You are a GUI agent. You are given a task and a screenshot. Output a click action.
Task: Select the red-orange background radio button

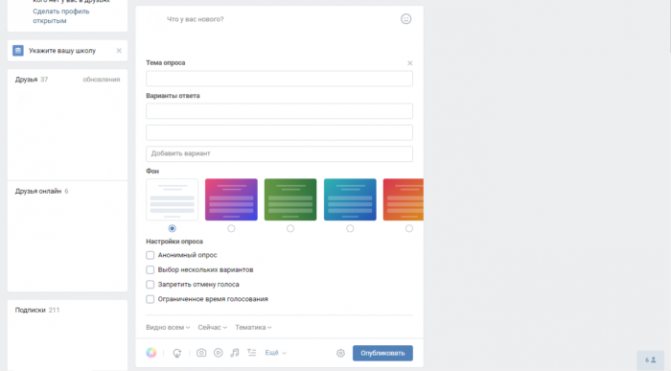coord(409,229)
